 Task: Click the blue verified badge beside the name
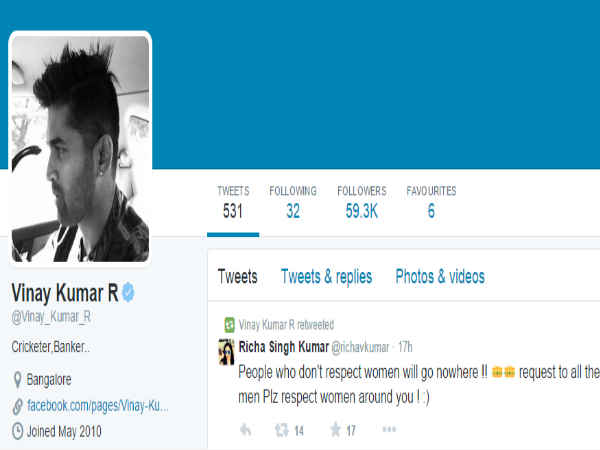click(x=129, y=293)
